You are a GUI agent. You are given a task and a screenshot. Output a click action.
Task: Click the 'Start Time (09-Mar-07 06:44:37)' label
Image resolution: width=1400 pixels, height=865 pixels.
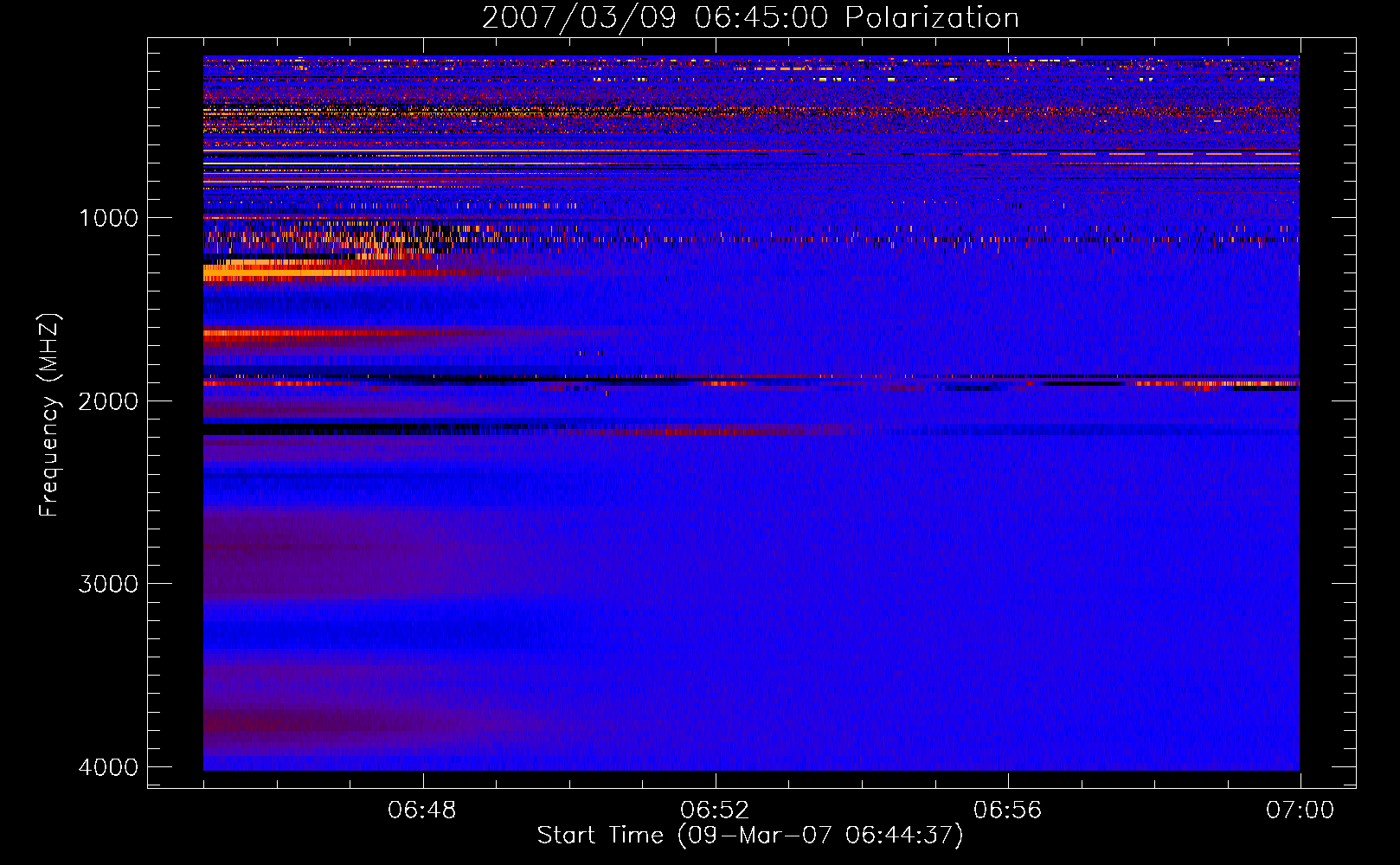[750, 836]
